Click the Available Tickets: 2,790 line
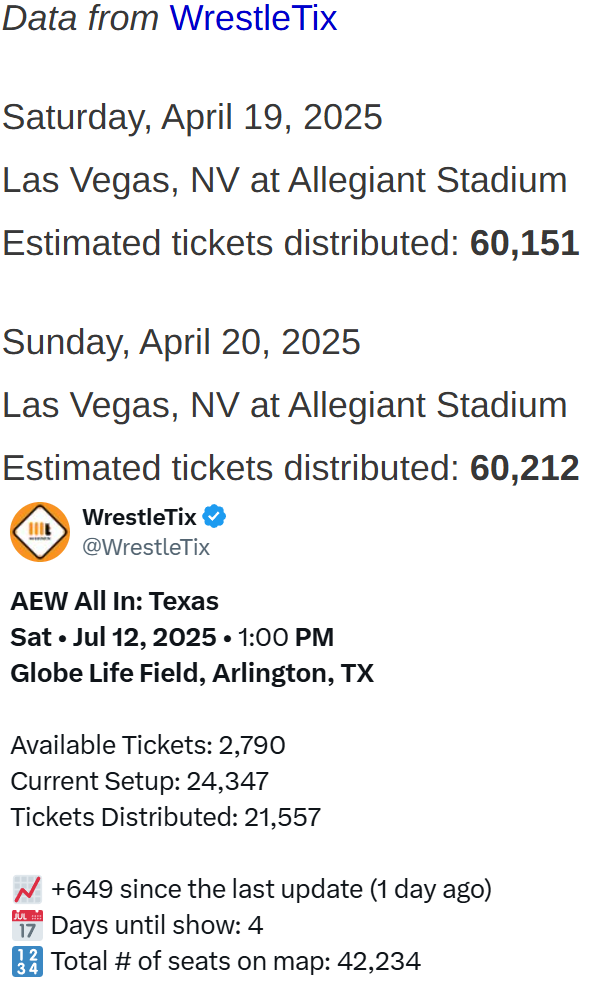The image size is (597, 984). click(148, 745)
